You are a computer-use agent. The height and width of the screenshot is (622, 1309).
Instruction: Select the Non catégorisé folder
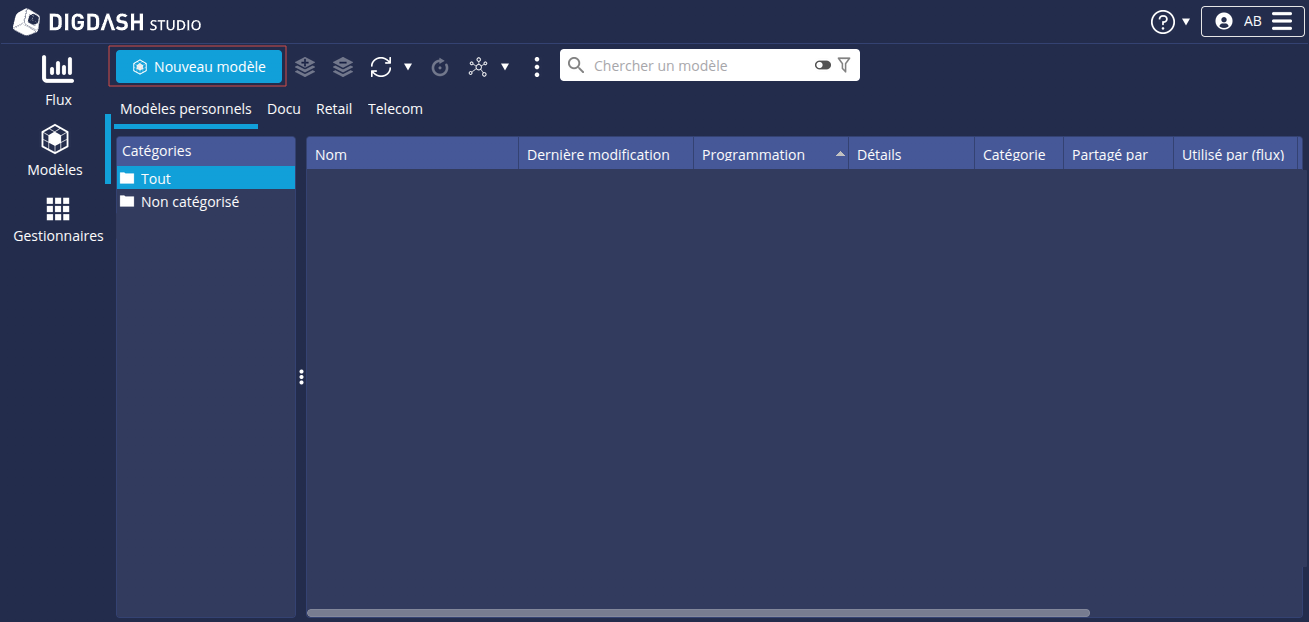coord(189,202)
